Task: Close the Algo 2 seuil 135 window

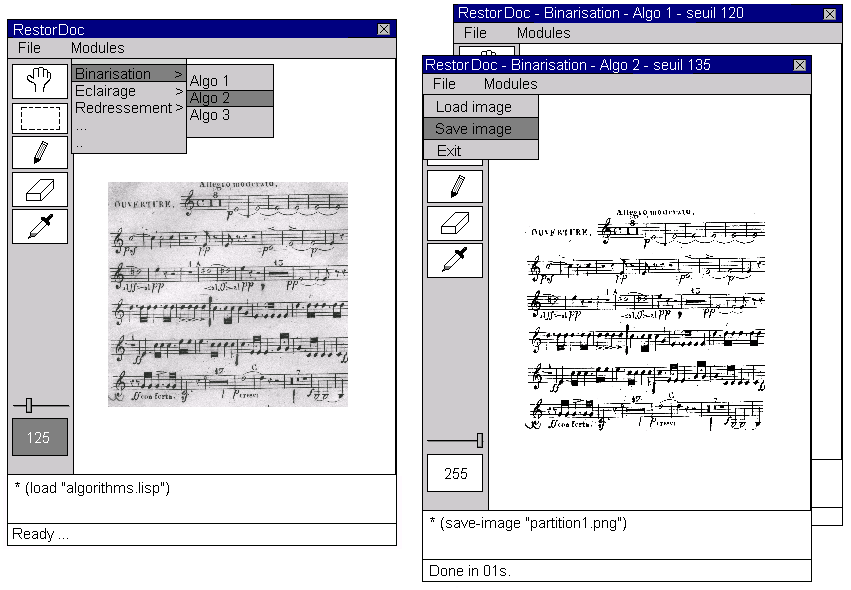Action: click(799, 65)
